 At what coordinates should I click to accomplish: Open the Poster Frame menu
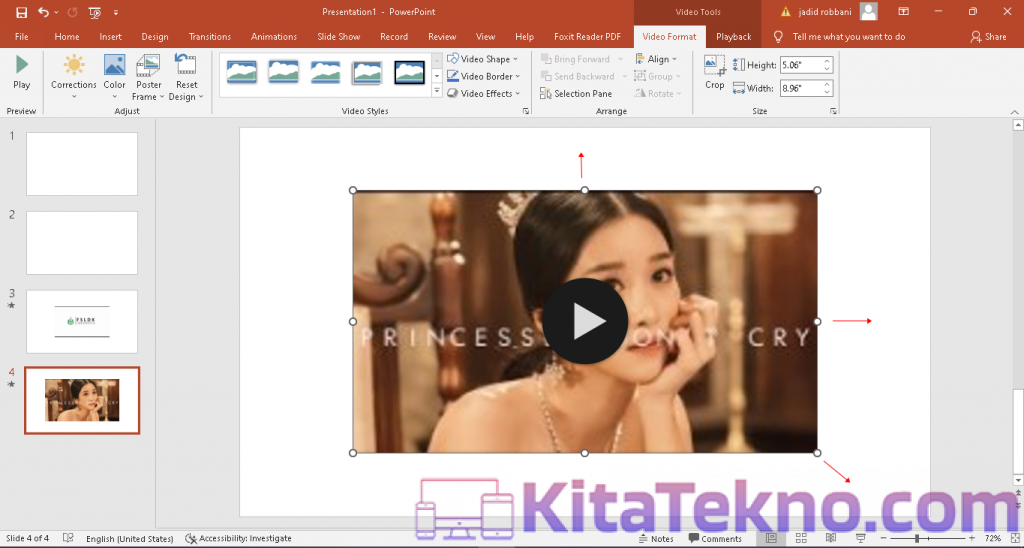pos(149,77)
